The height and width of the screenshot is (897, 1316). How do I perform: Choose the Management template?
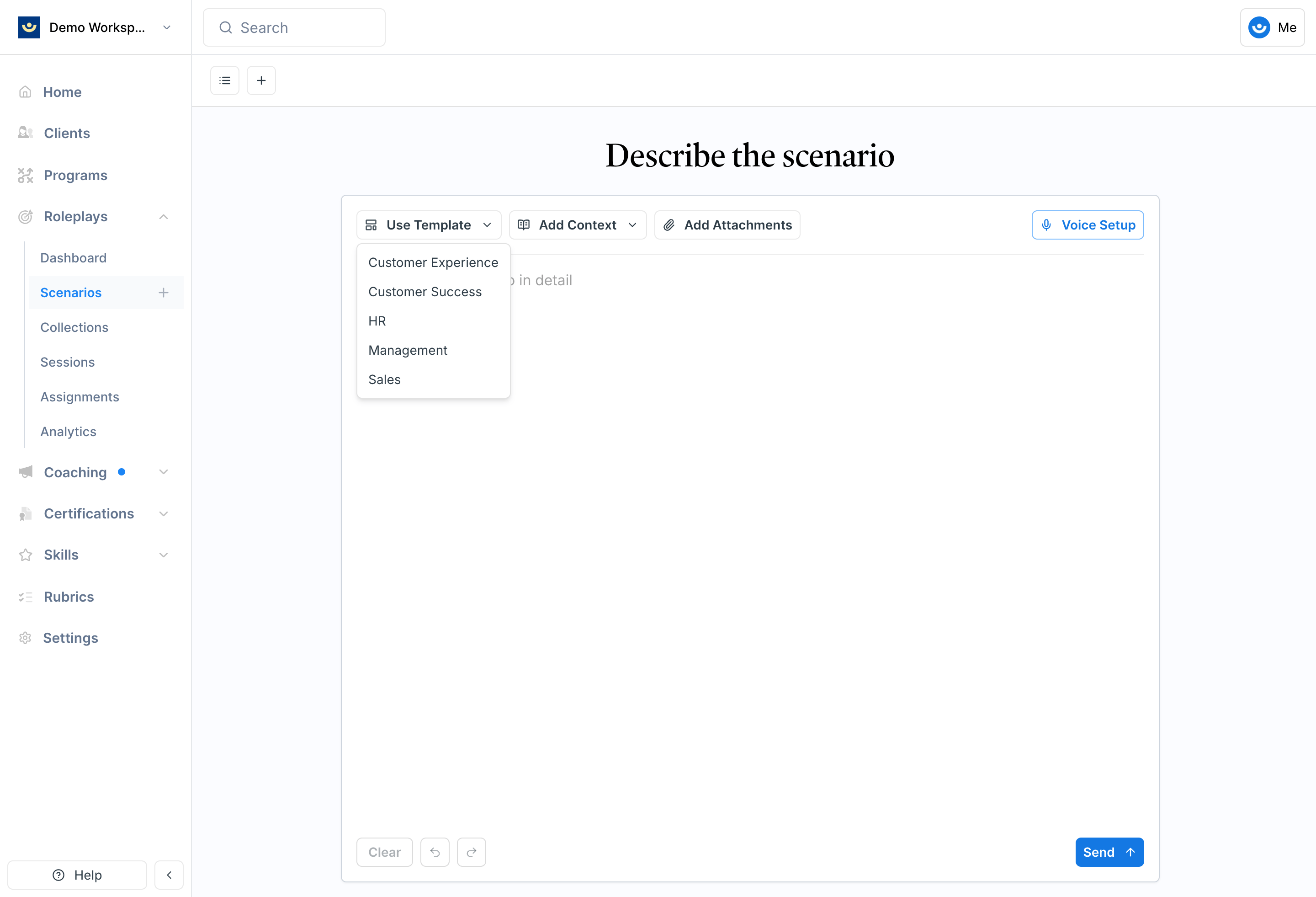tap(433, 350)
